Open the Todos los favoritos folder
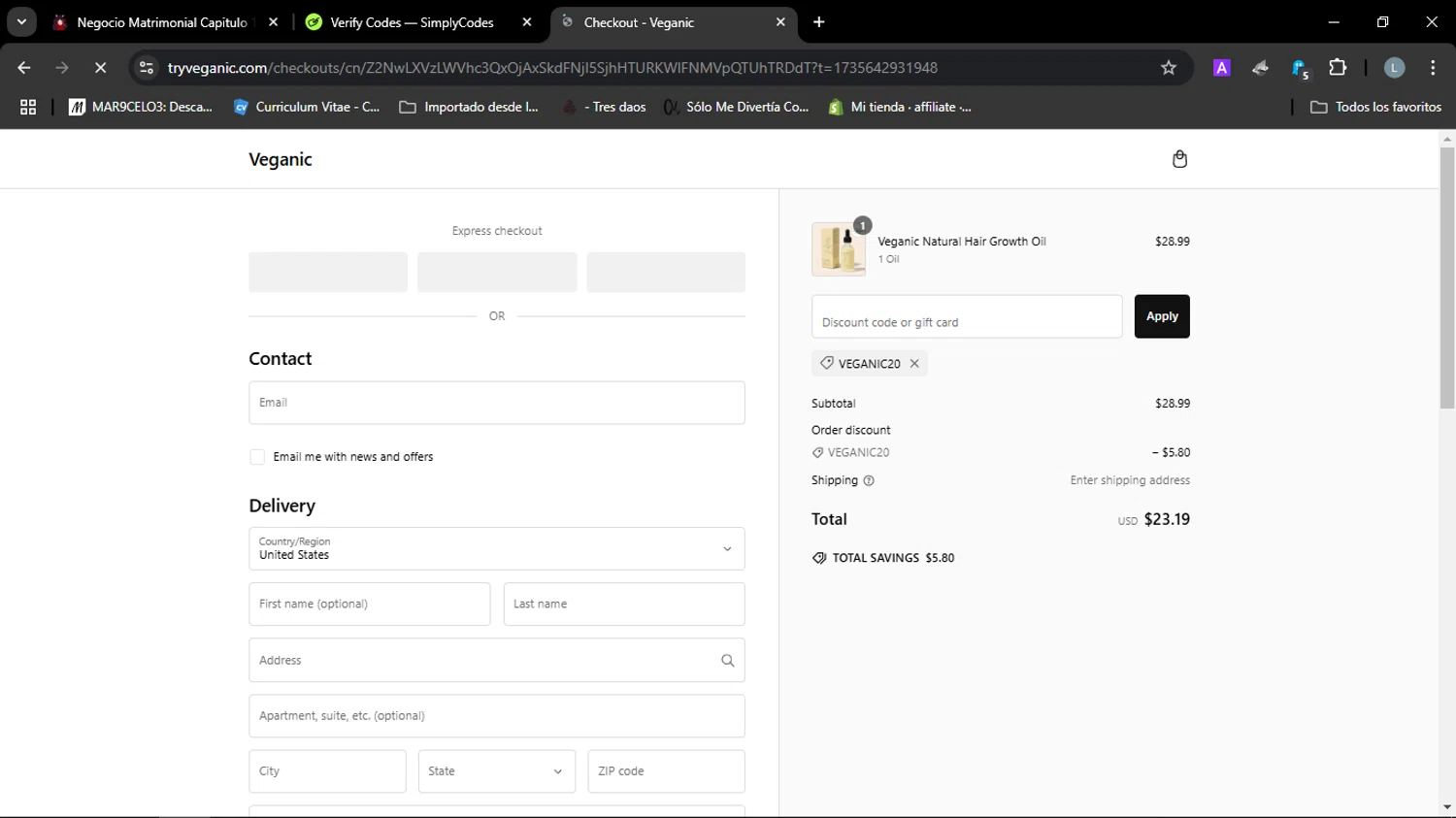This screenshot has height=818, width=1456. [x=1375, y=107]
